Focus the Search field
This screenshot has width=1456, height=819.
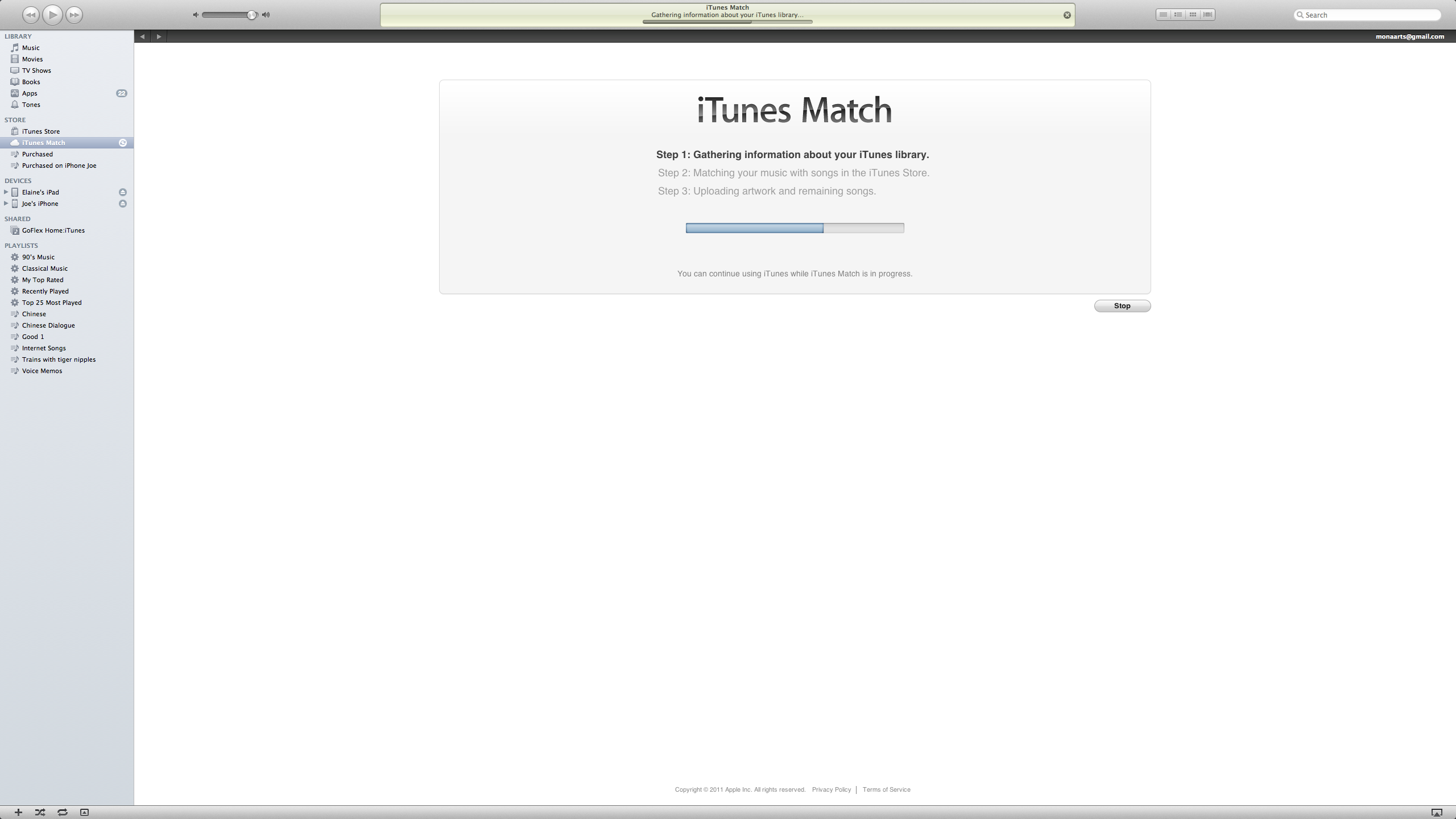pos(1367,15)
